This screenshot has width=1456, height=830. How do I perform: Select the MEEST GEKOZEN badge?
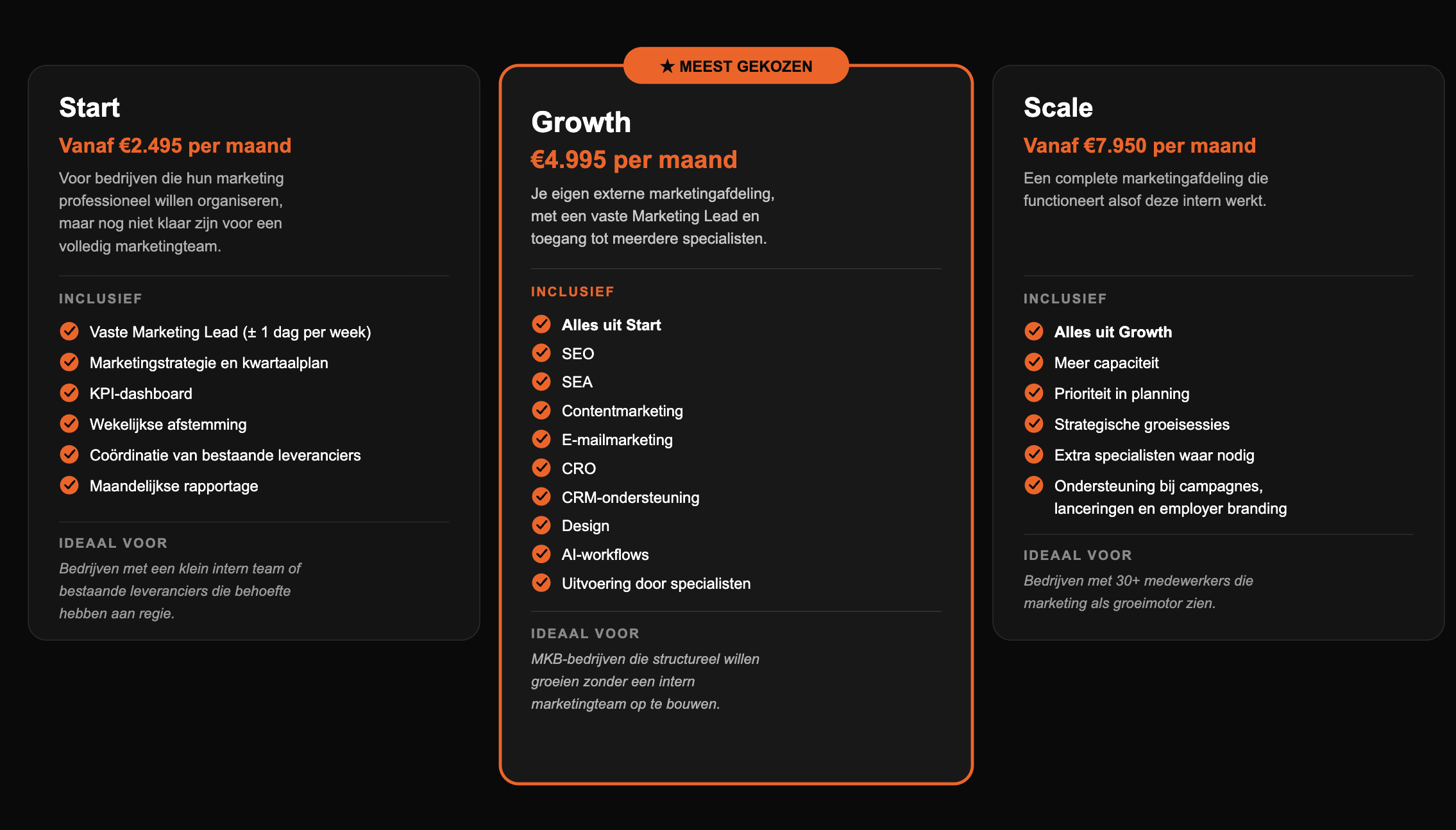click(736, 65)
